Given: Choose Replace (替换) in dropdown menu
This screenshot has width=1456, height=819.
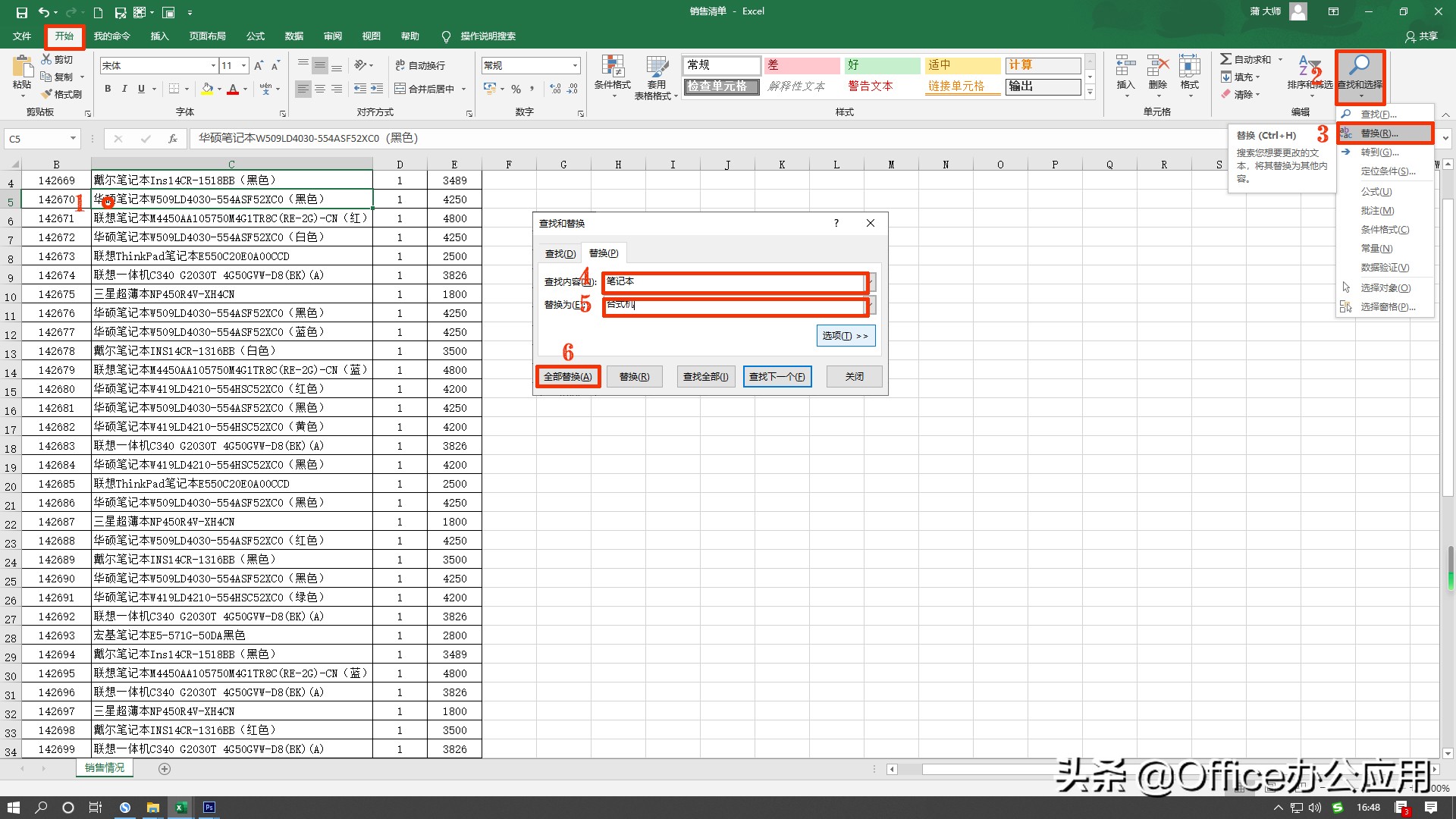Looking at the screenshot, I should coord(1385,133).
